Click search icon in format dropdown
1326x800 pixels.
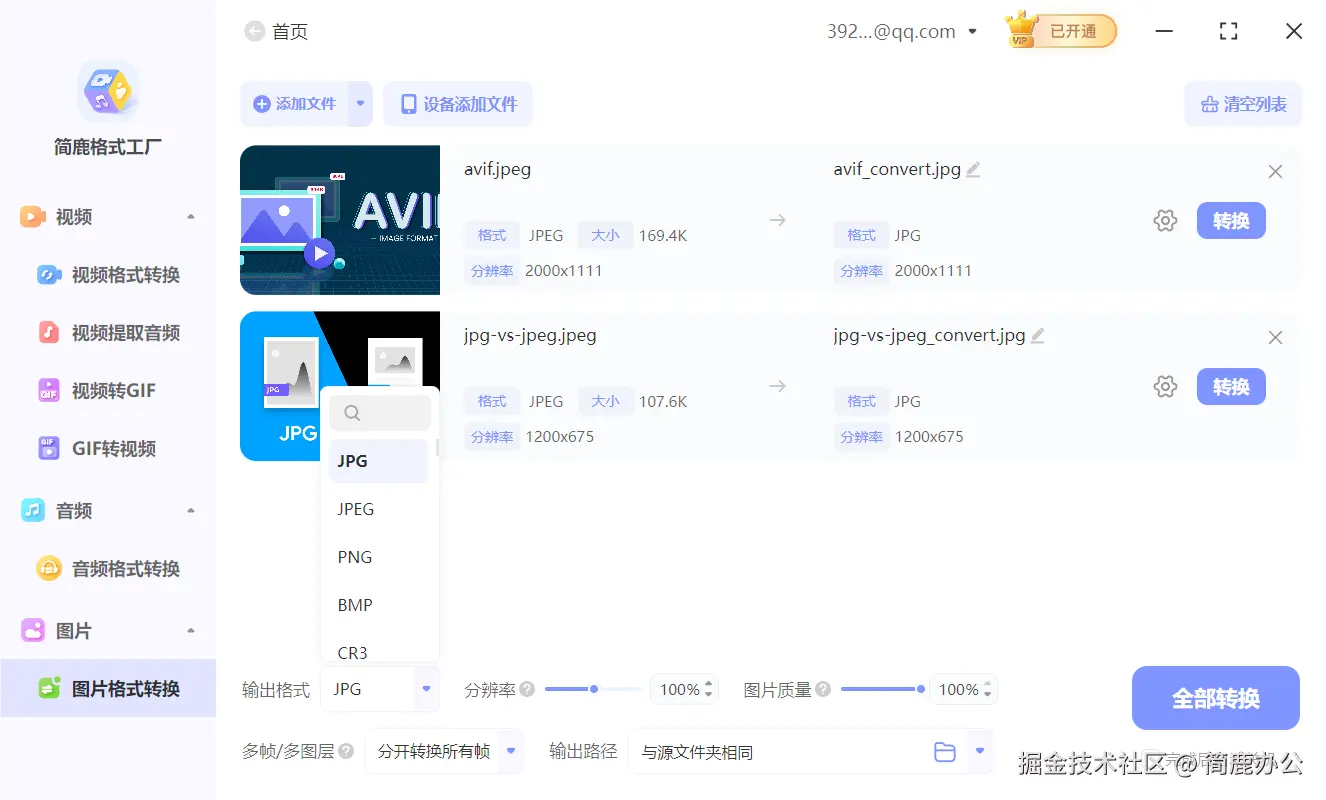pos(351,412)
